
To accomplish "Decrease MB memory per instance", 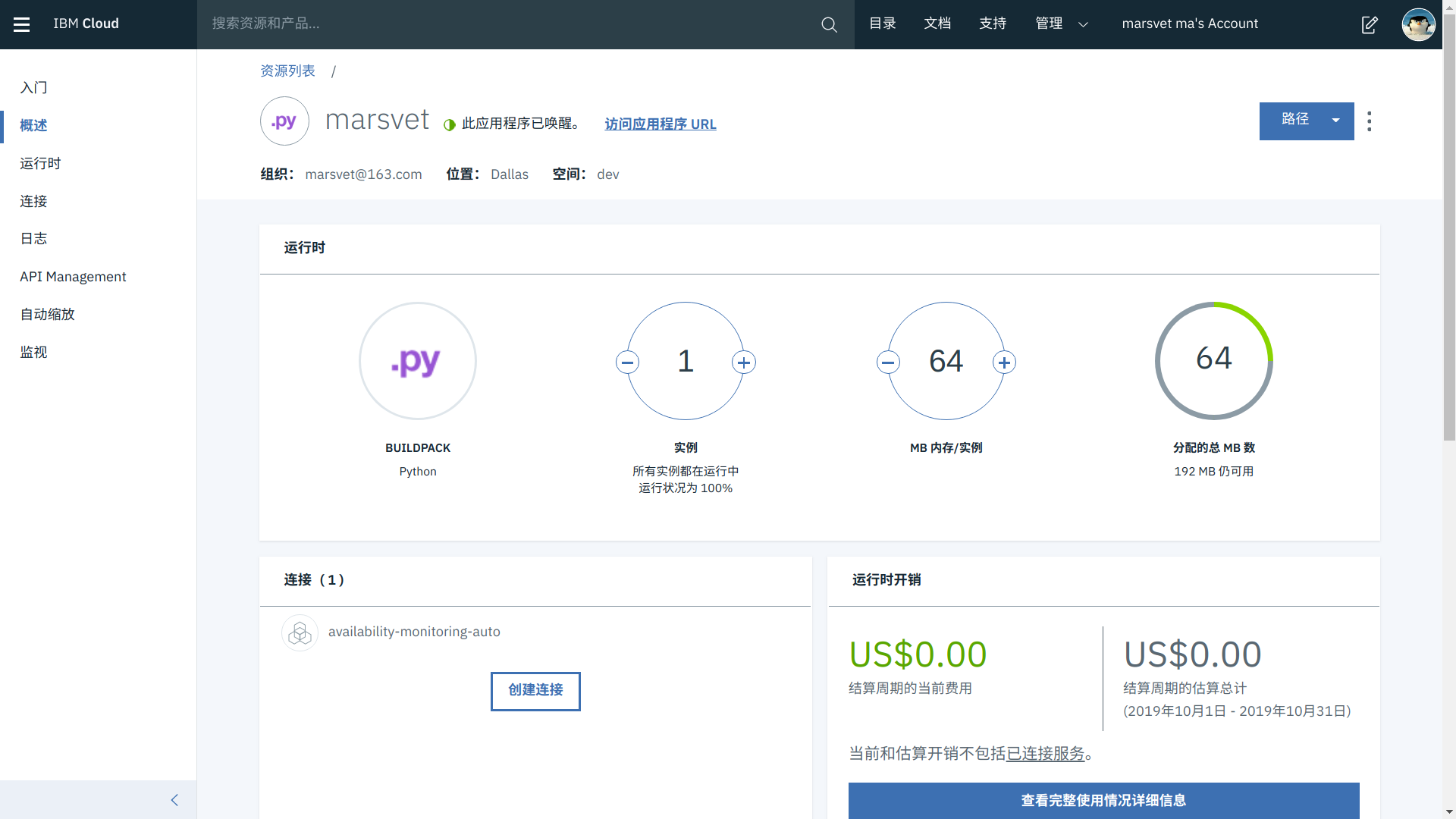I will tap(888, 362).
